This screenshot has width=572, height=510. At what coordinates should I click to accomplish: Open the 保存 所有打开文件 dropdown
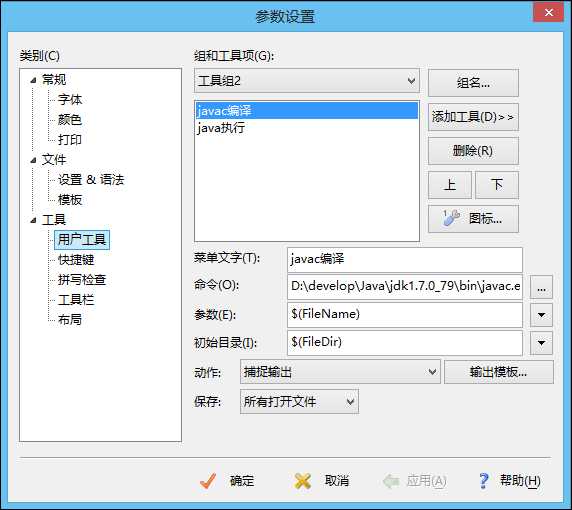coord(299,402)
